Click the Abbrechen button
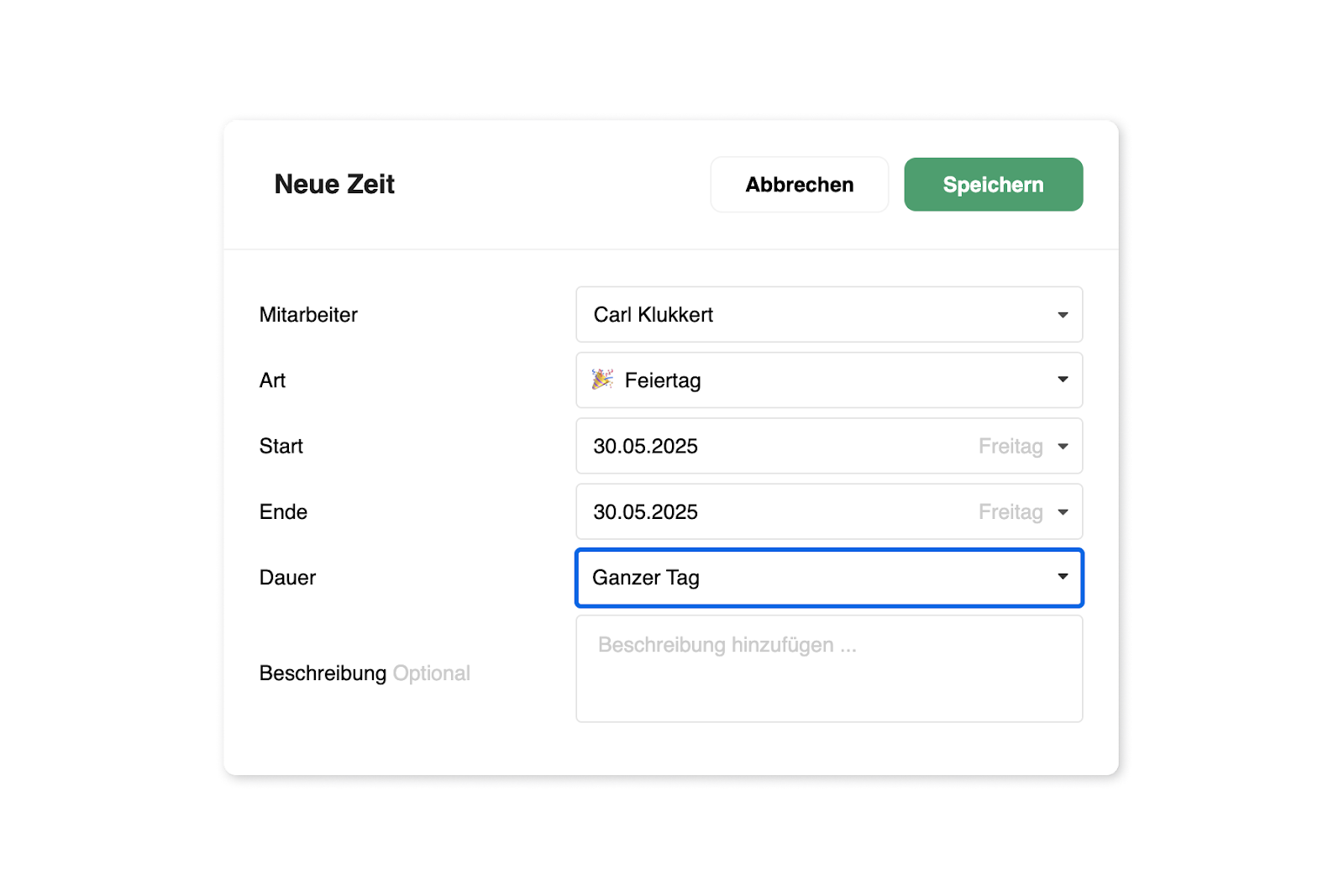This screenshot has width=1344, height=896. click(800, 185)
